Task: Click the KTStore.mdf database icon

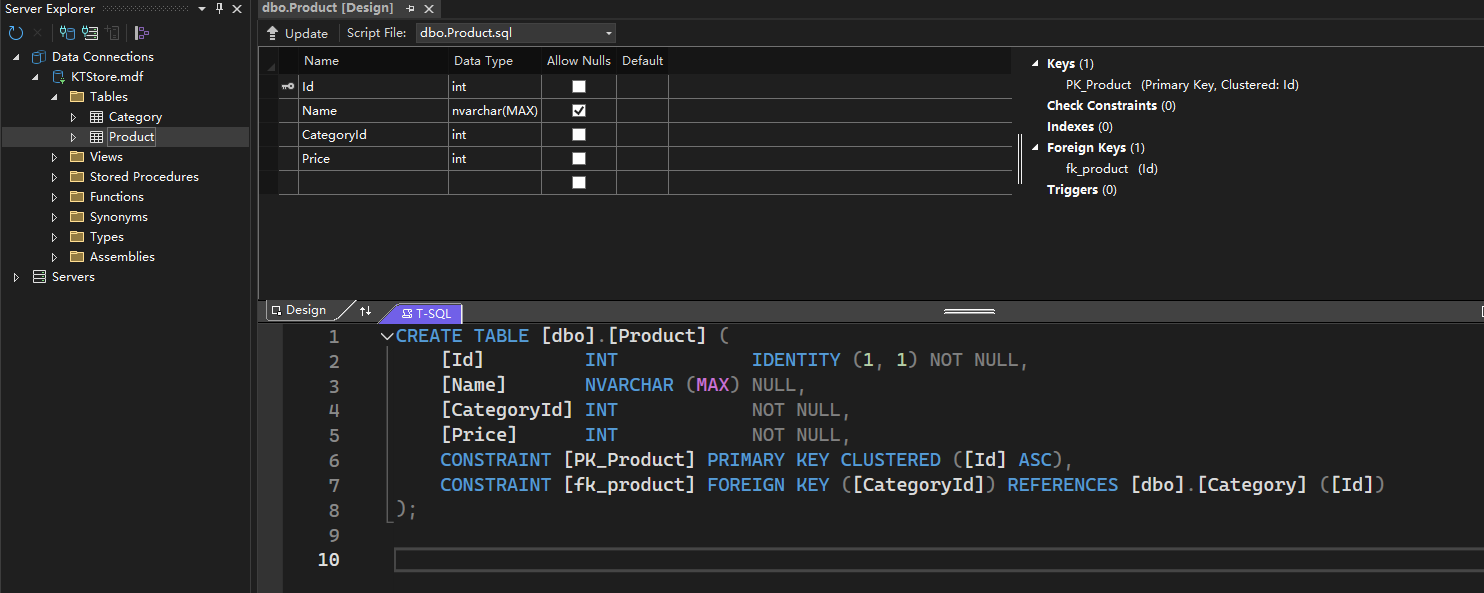Action: (x=59, y=77)
